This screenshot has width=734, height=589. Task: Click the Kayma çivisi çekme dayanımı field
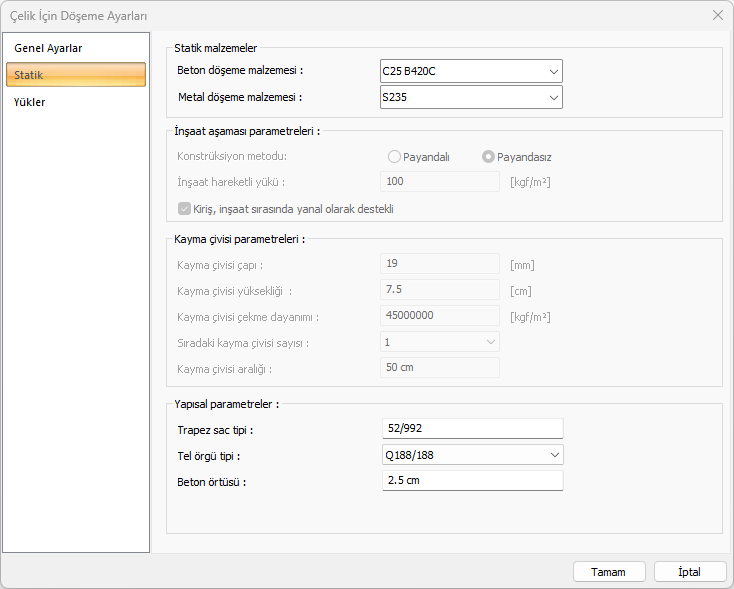coord(440,316)
